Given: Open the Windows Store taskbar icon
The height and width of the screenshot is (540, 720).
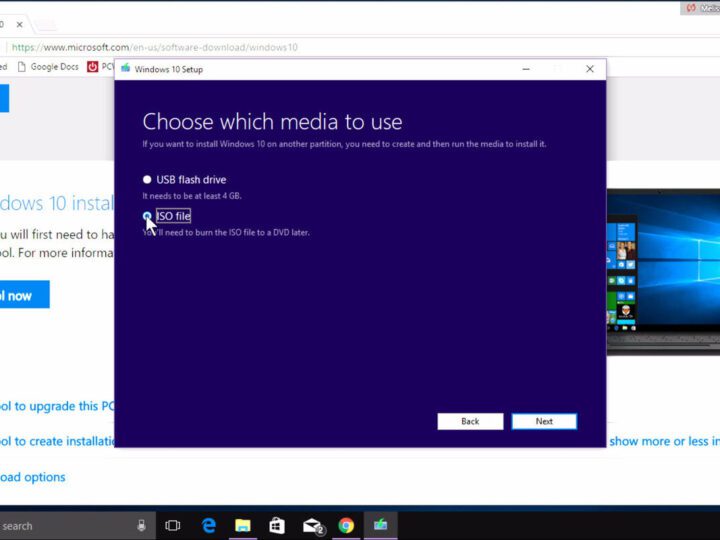Looking at the screenshot, I should click(277, 525).
